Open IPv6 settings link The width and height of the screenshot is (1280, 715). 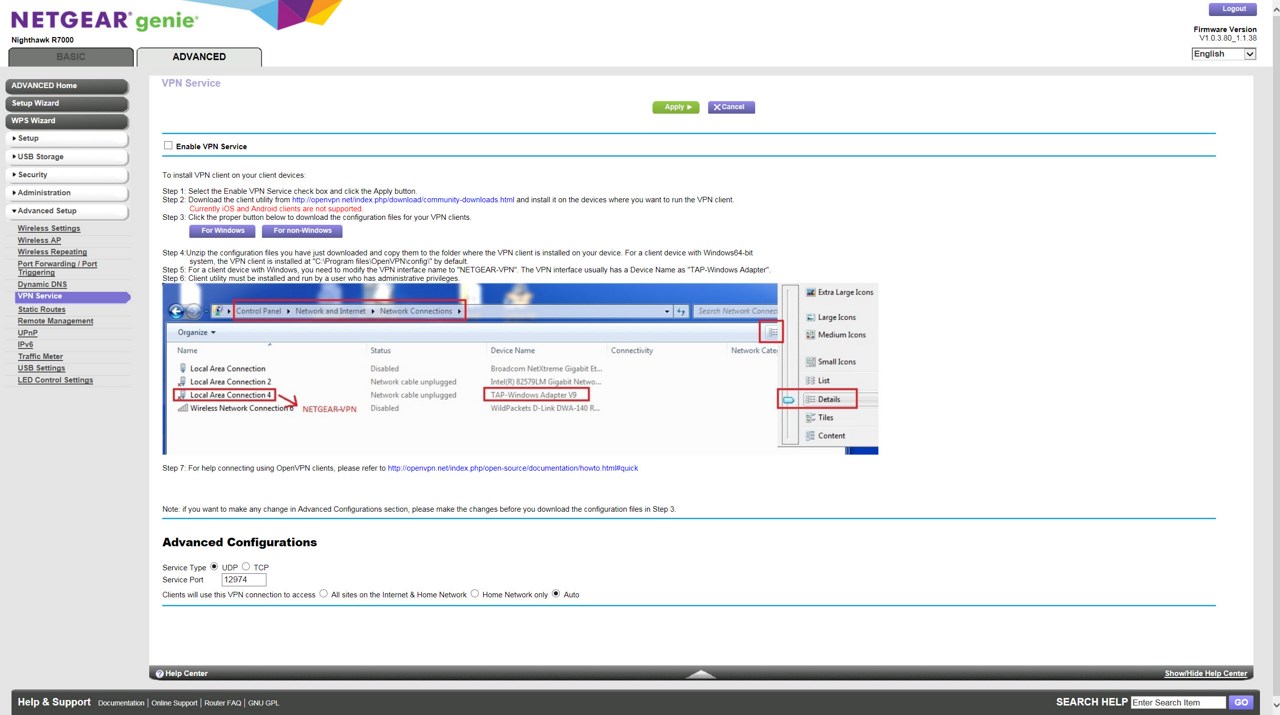(x=25, y=345)
